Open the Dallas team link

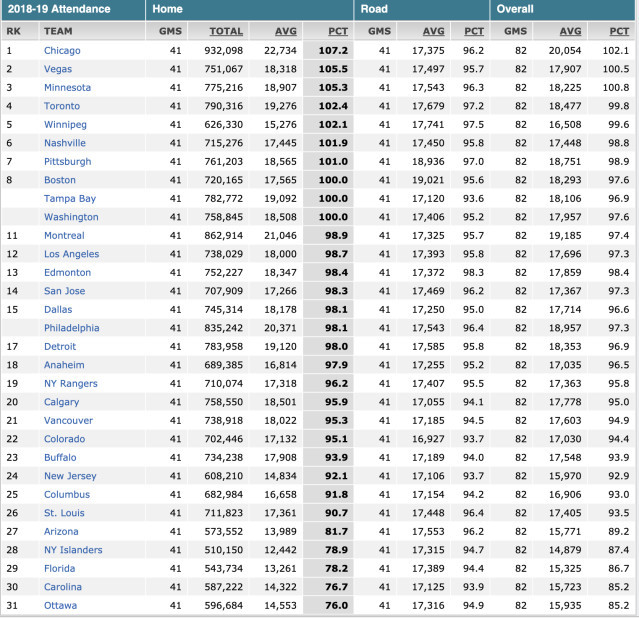coord(58,309)
